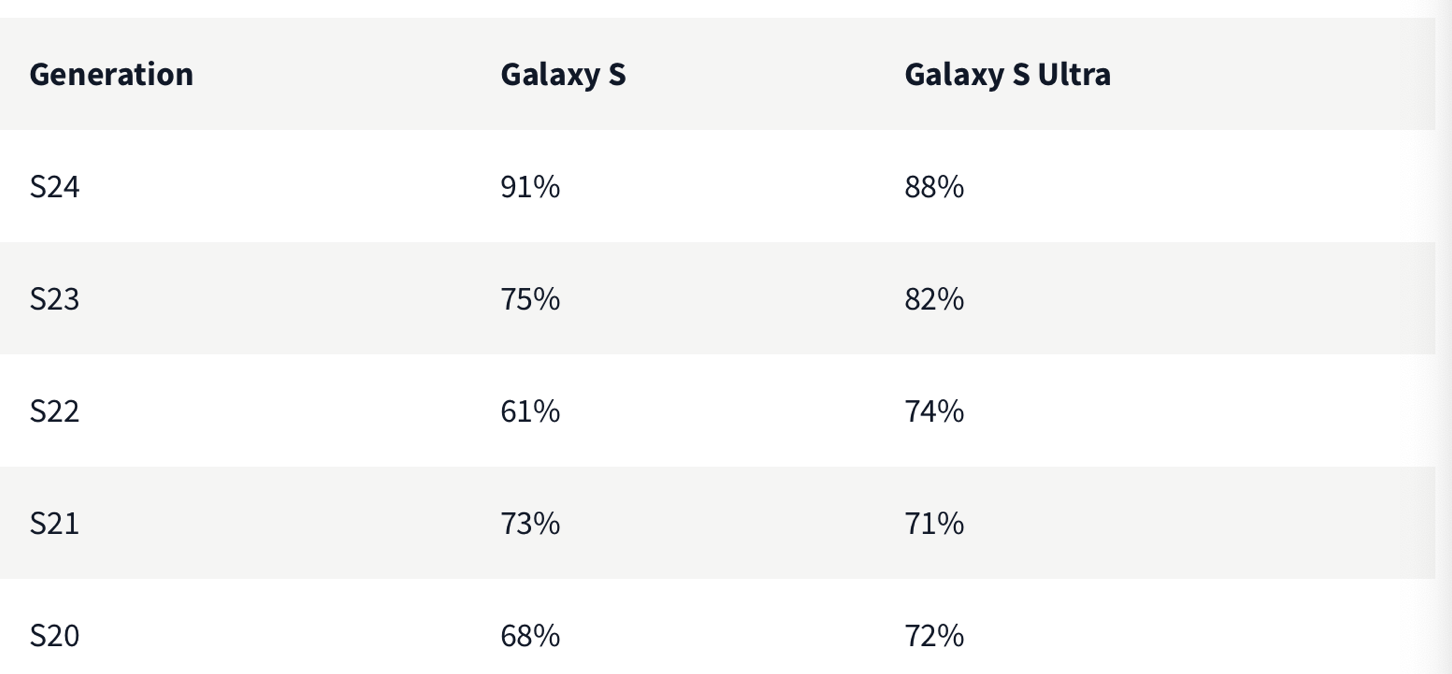Click the Galaxy S Ultra column header
Screen dimensions: 1452x674
[1007, 74]
